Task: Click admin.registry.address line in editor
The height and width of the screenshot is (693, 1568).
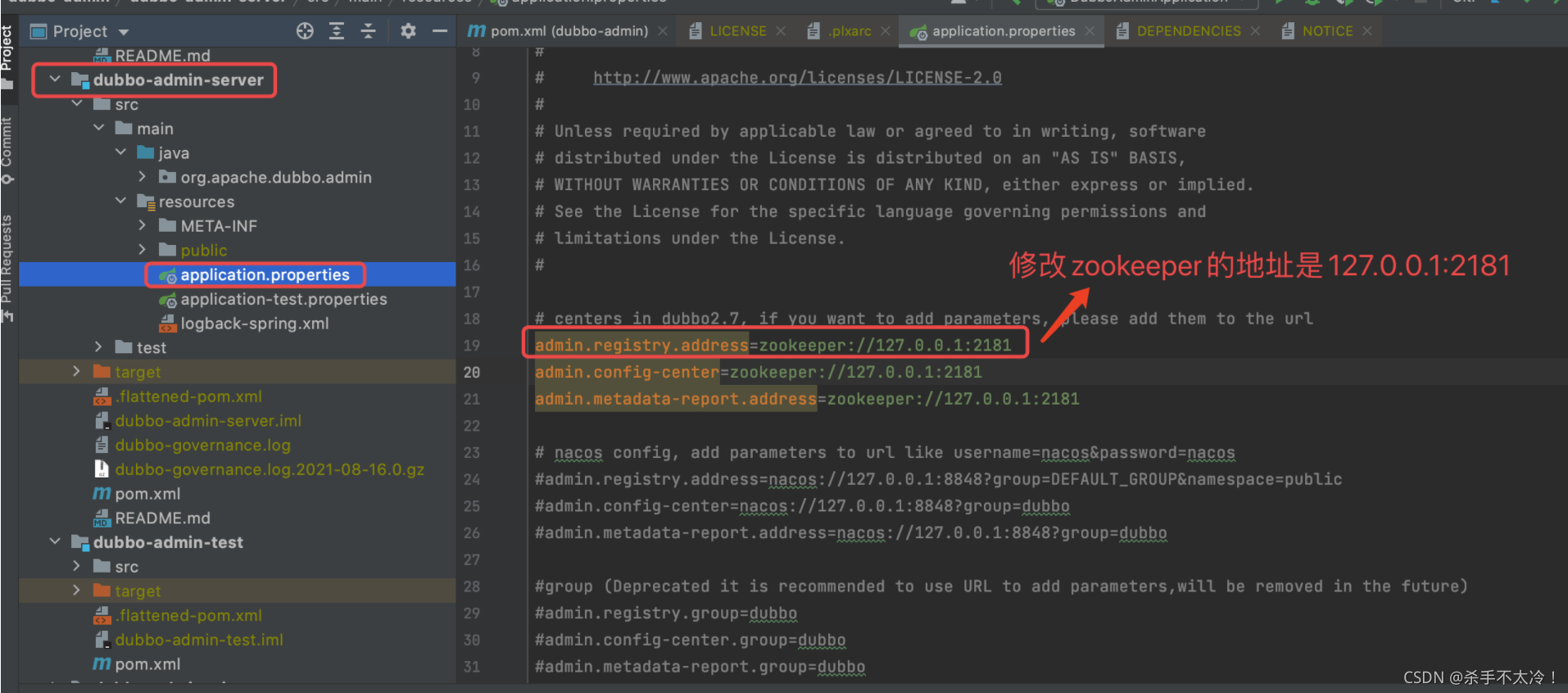Action: (773, 346)
